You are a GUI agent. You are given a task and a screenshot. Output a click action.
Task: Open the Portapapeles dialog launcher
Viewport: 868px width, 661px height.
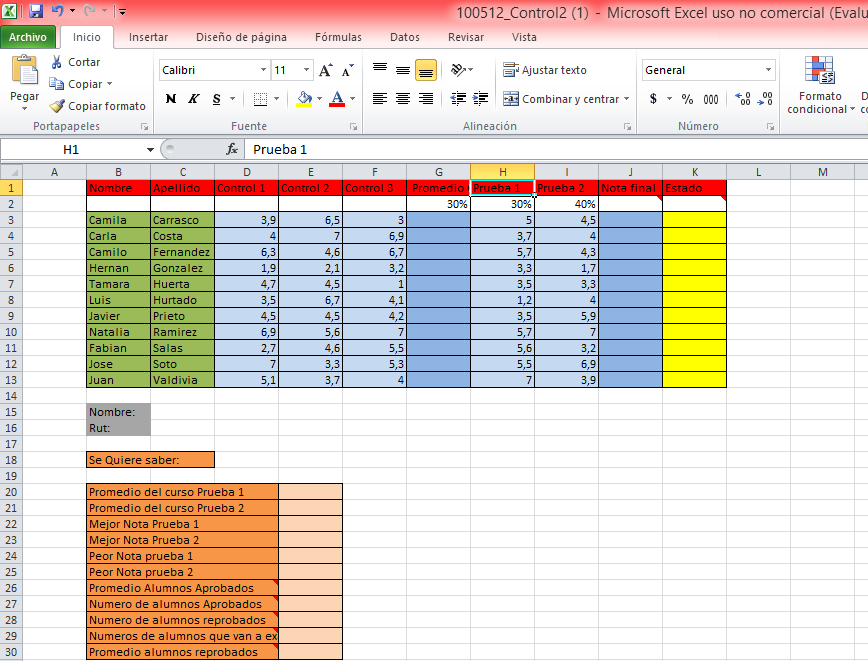click(x=144, y=127)
